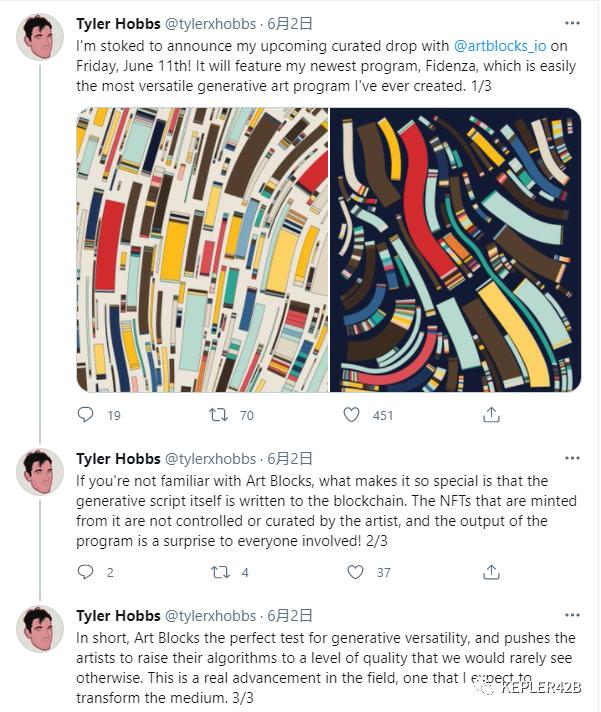Viewport: 601px width, 712px height.
Task: Click Tyler Hobbs avatar on second tweet
Action: 40,472
